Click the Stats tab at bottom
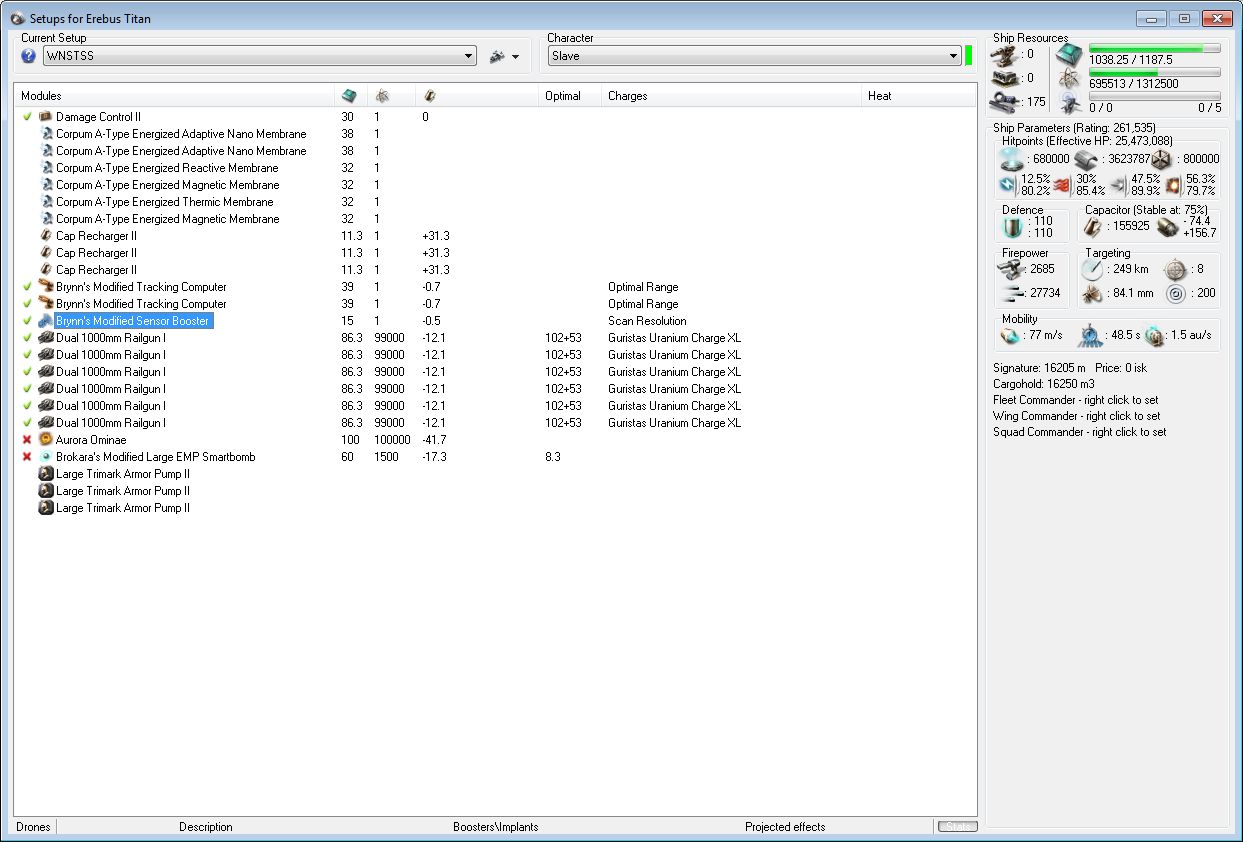Image resolution: width=1243 pixels, height=842 pixels. tap(957, 827)
